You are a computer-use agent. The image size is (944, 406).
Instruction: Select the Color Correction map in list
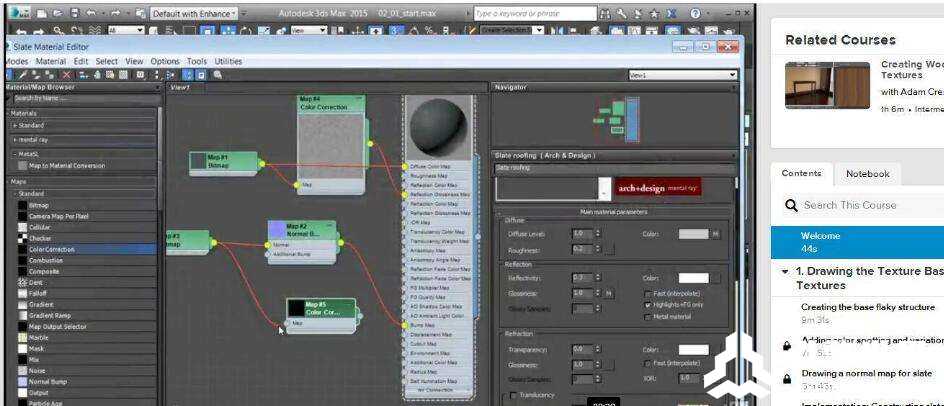[86, 249]
